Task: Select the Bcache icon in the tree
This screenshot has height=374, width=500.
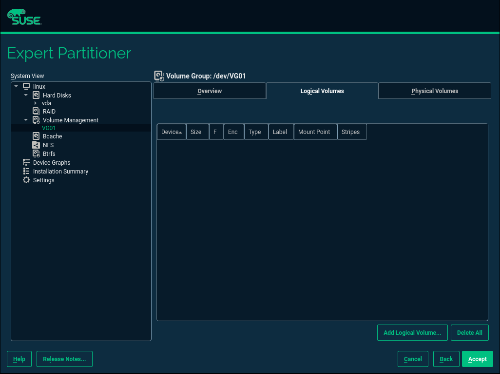Action: point(36,136)
